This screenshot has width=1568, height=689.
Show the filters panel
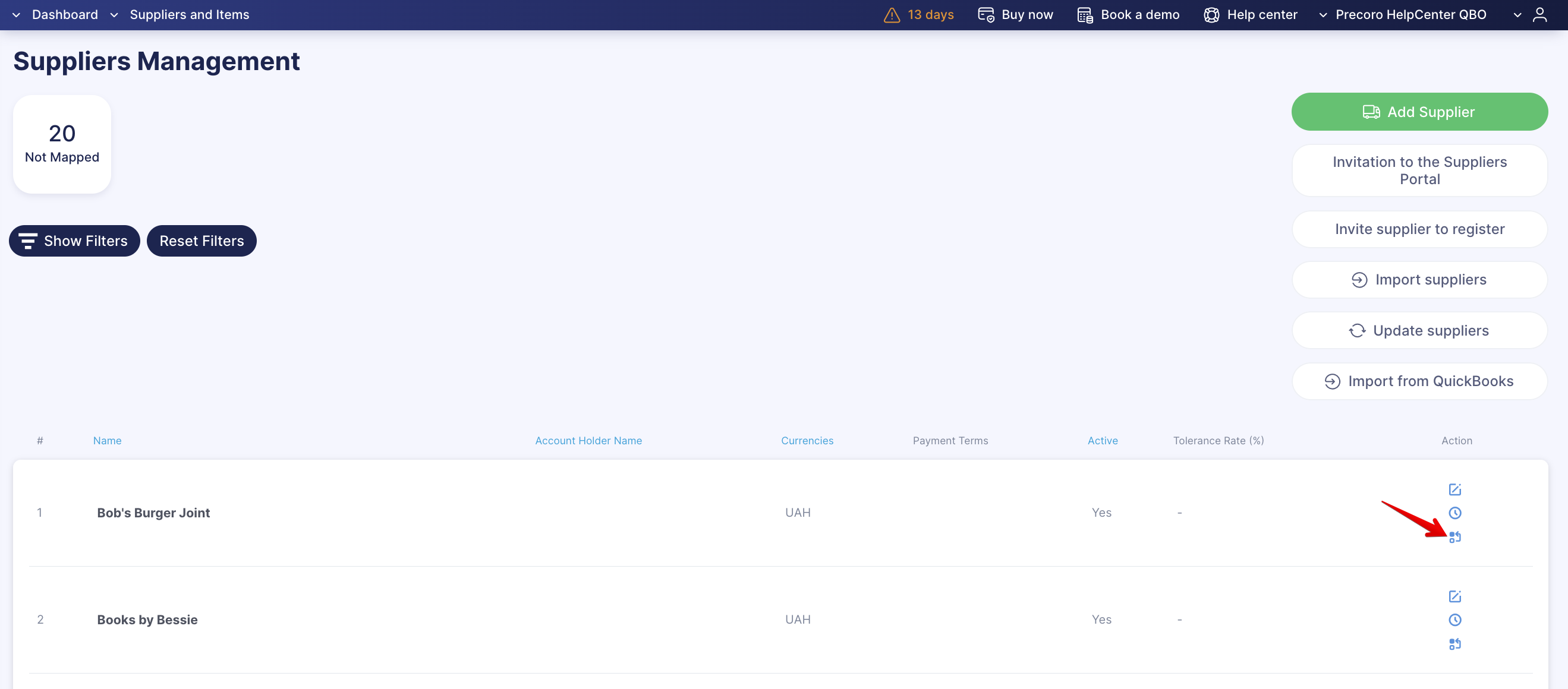(x=74, y=241)
